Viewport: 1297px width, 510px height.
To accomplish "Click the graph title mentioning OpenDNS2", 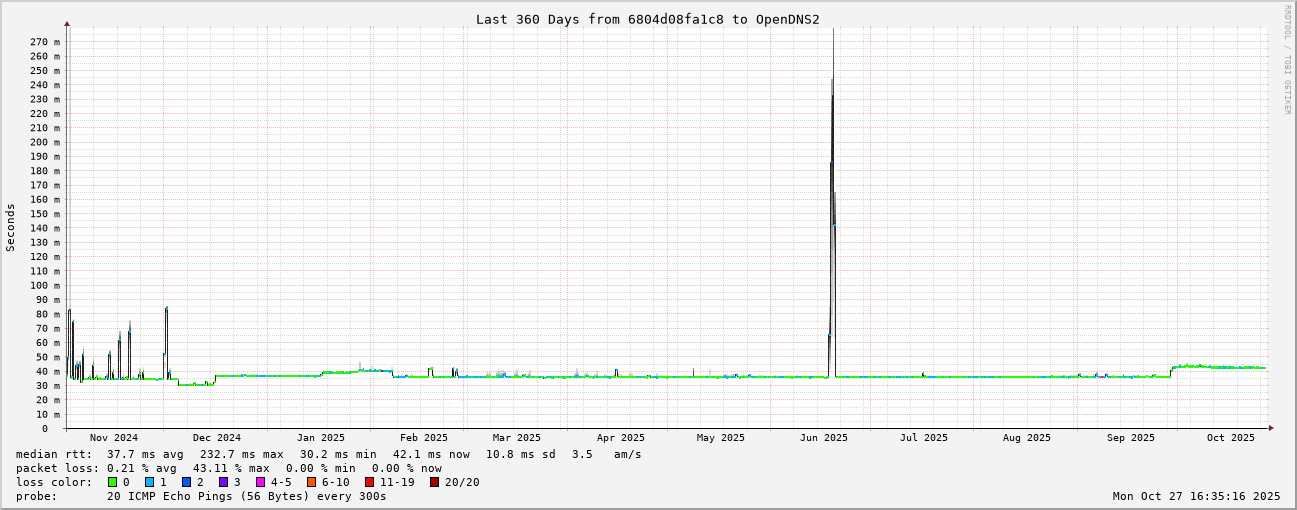I will pos(647,19).
